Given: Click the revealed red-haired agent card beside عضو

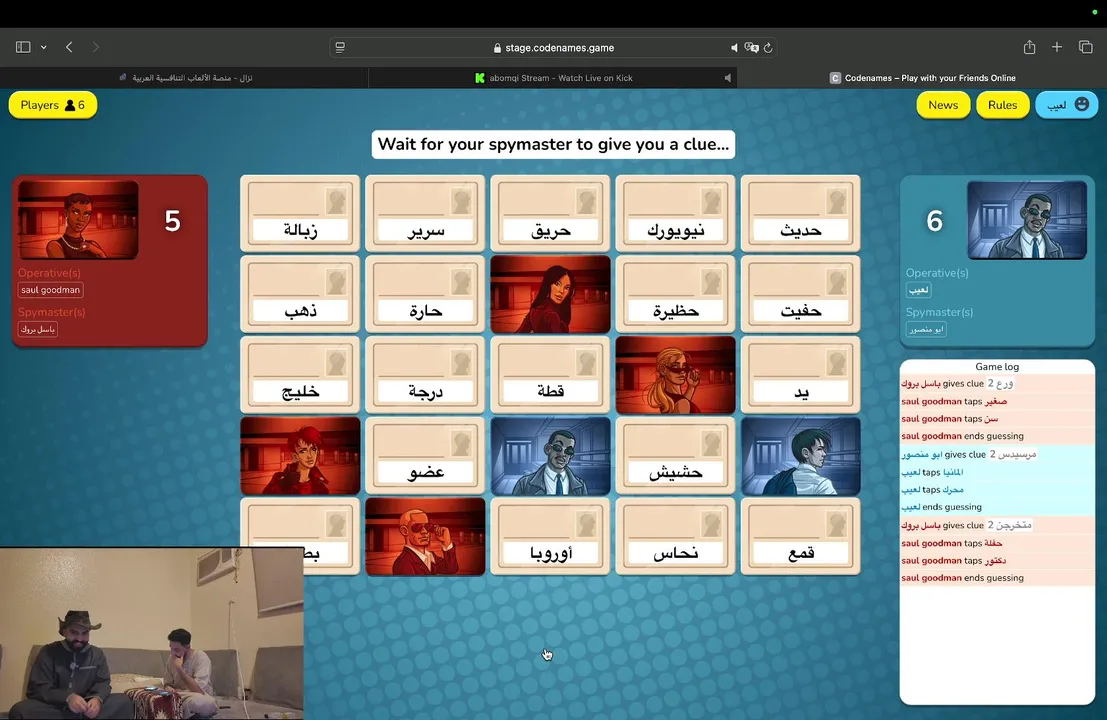Looking at the screenshot, I should pos(300,455).
